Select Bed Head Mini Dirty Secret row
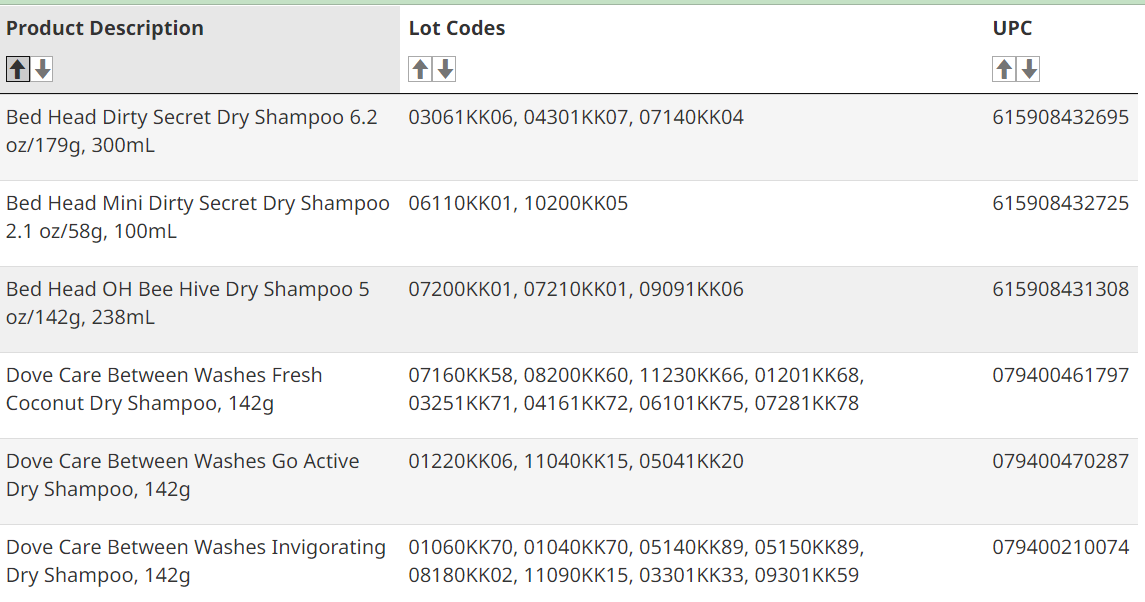The width and height of the screenshot is (1145, 602). 569,224
